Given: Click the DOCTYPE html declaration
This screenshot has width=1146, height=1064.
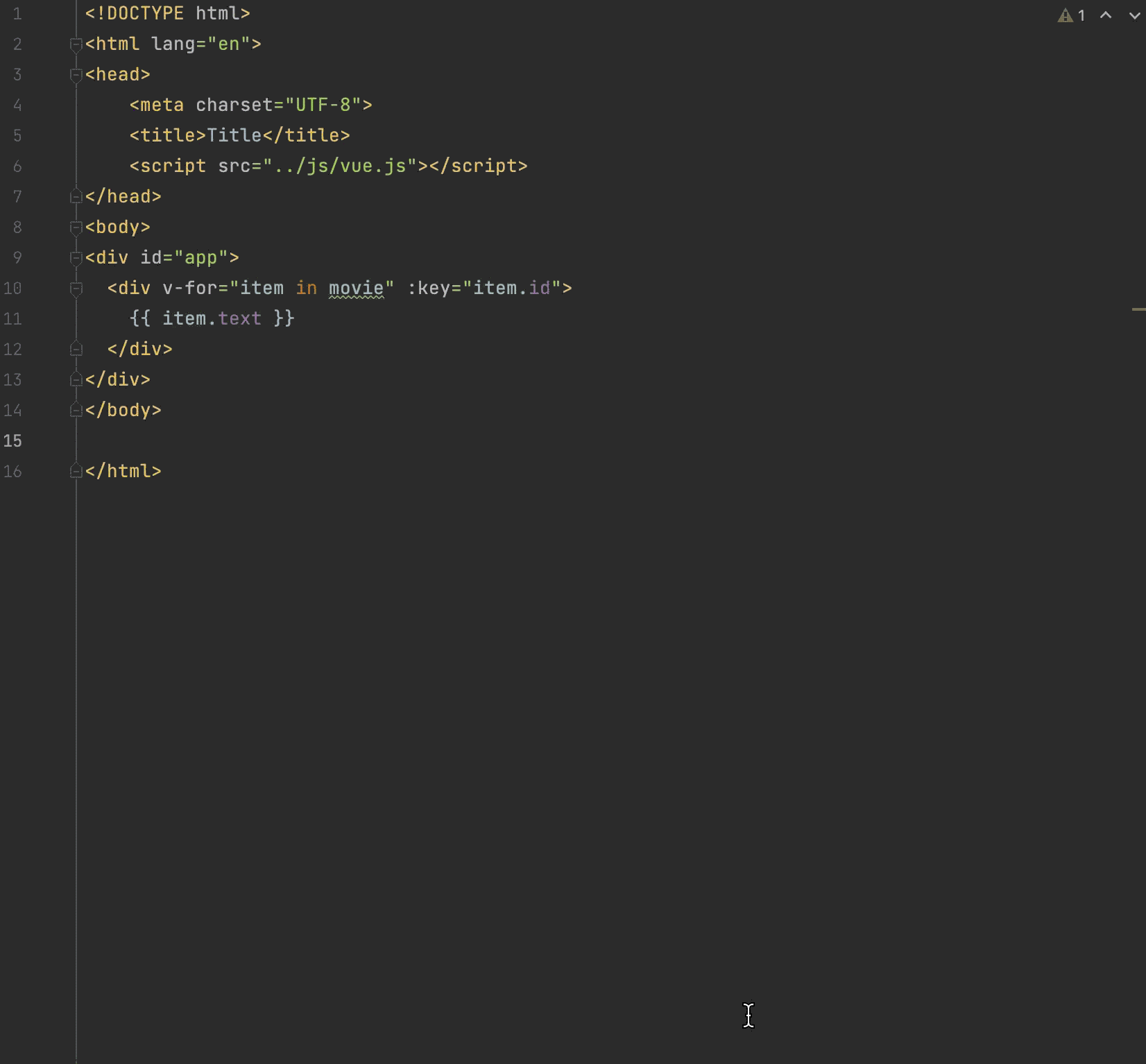Looking at the screenshot, I should [167, 13].
